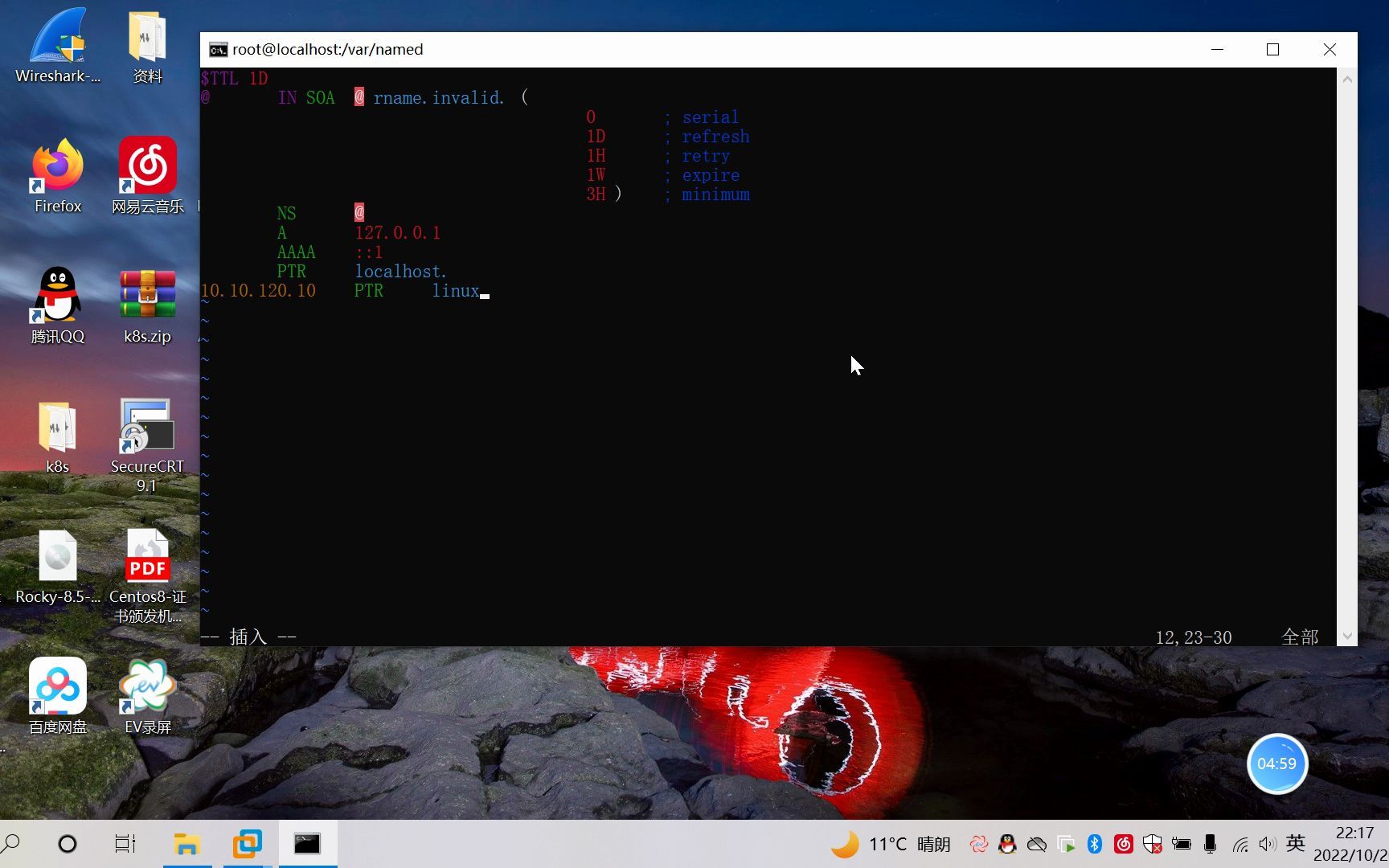Open the 英 language switcher
Viewport: 1389px width, 868px height.
[1294, 844]
